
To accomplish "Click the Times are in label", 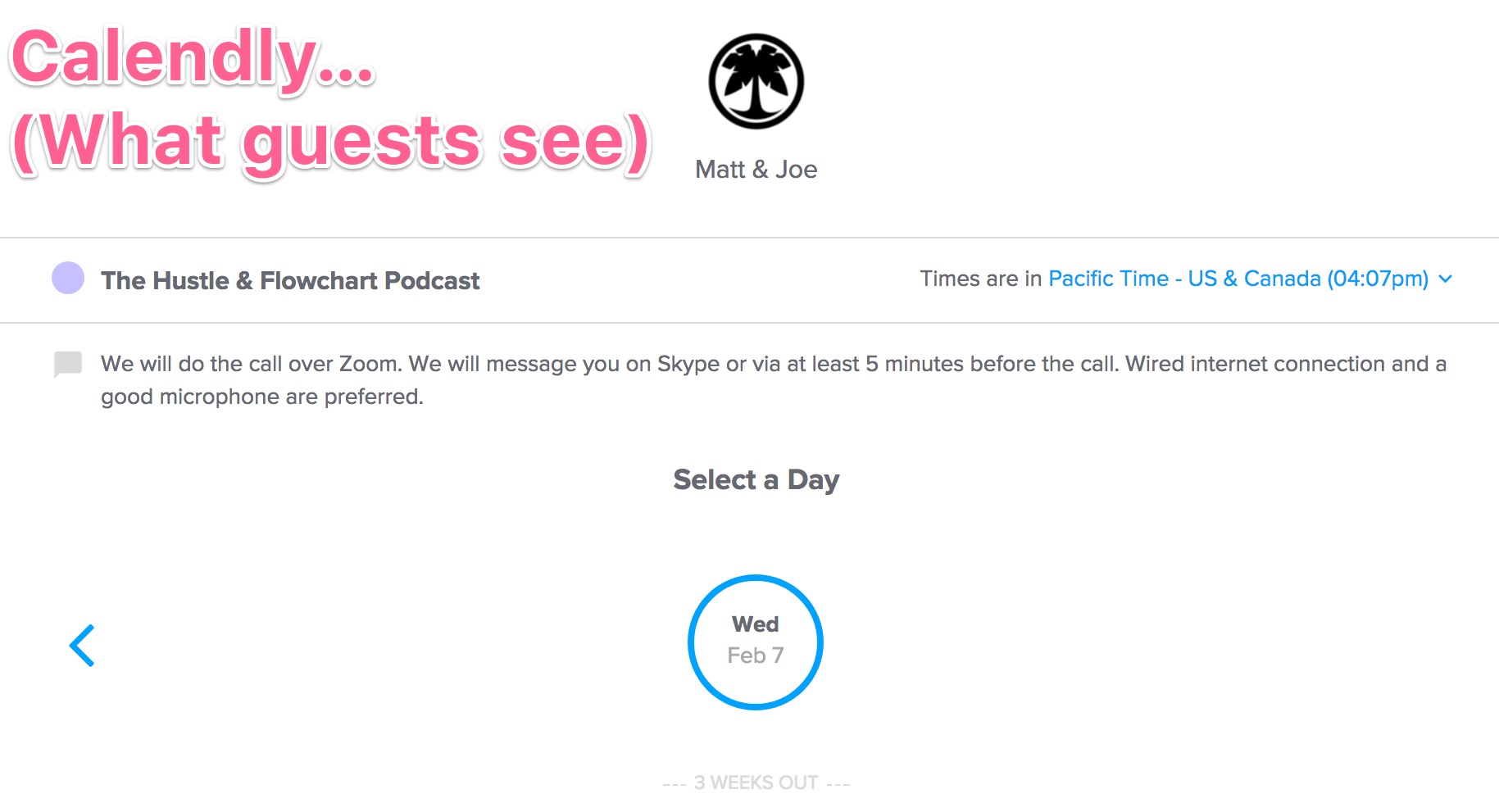I will [981, 279].
